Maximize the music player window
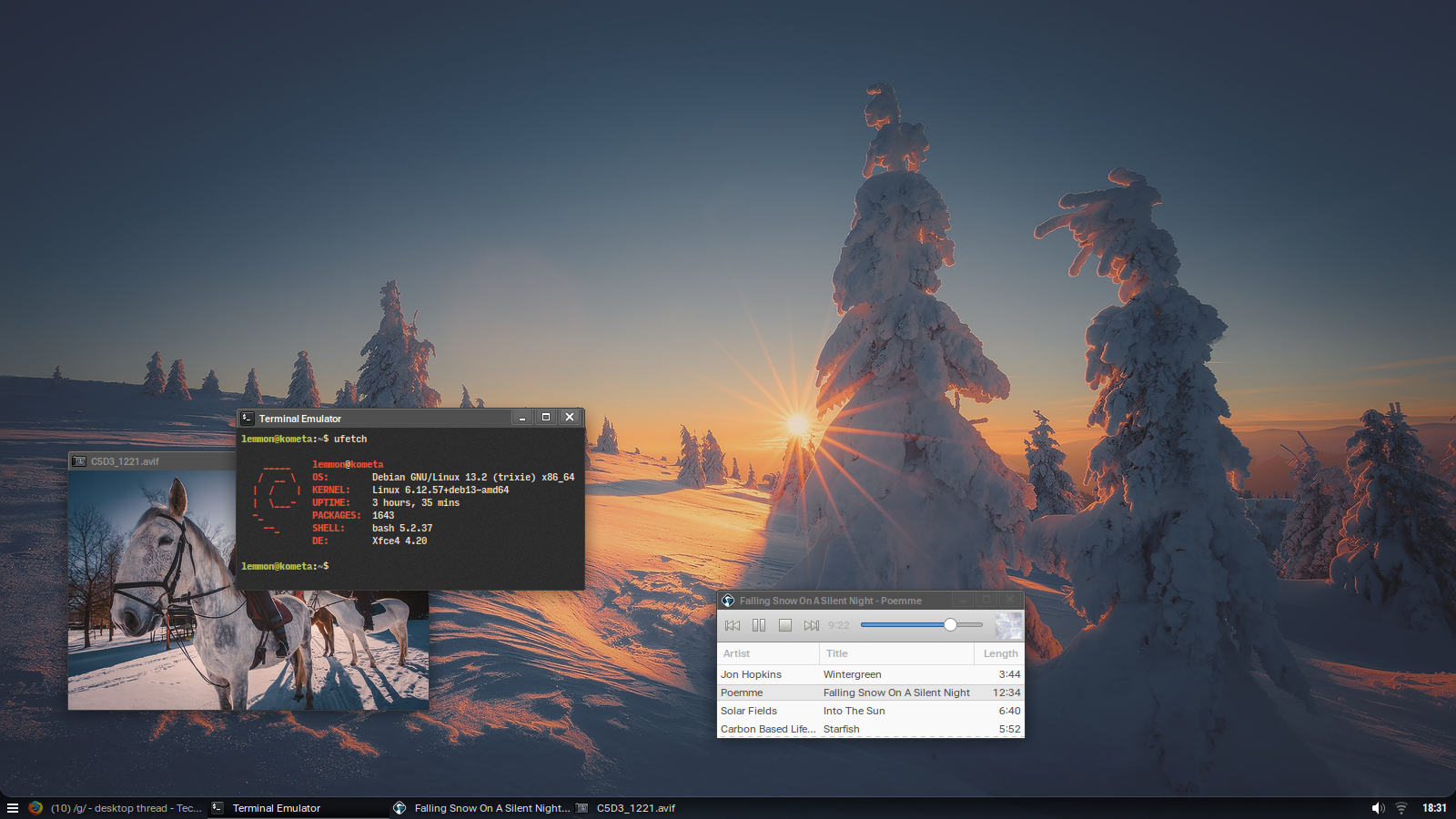Screen dimensions: 1456x819 coord(986,600)
